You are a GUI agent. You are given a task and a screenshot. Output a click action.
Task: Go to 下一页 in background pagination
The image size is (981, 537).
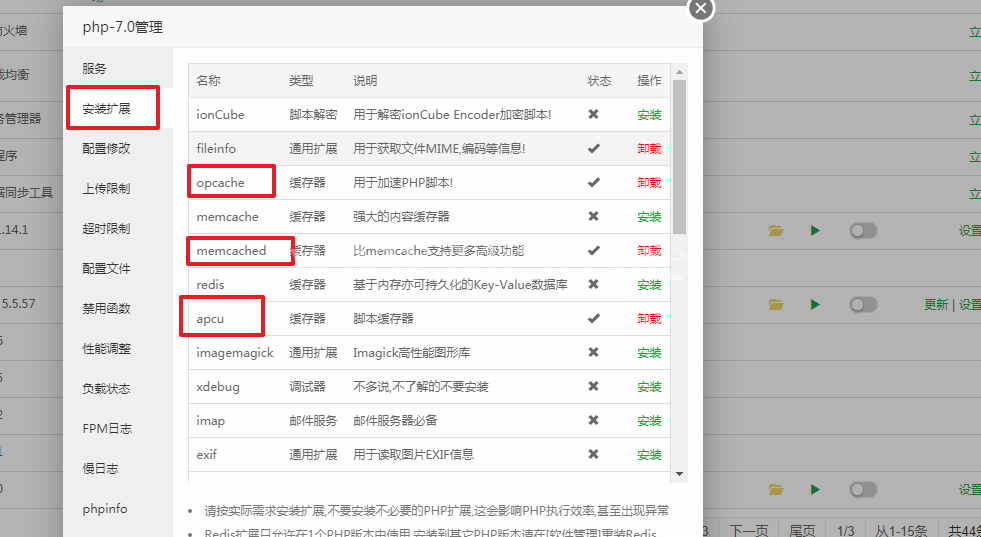coord(748,530)
